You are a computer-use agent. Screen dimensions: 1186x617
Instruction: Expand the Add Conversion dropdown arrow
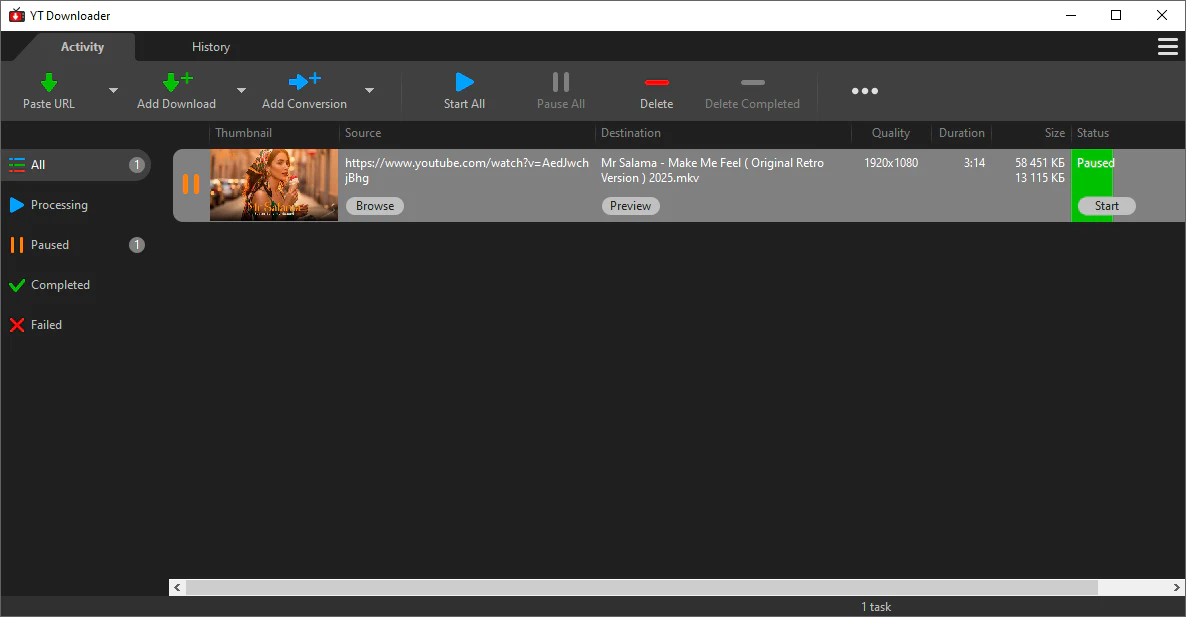click(369, 91)
